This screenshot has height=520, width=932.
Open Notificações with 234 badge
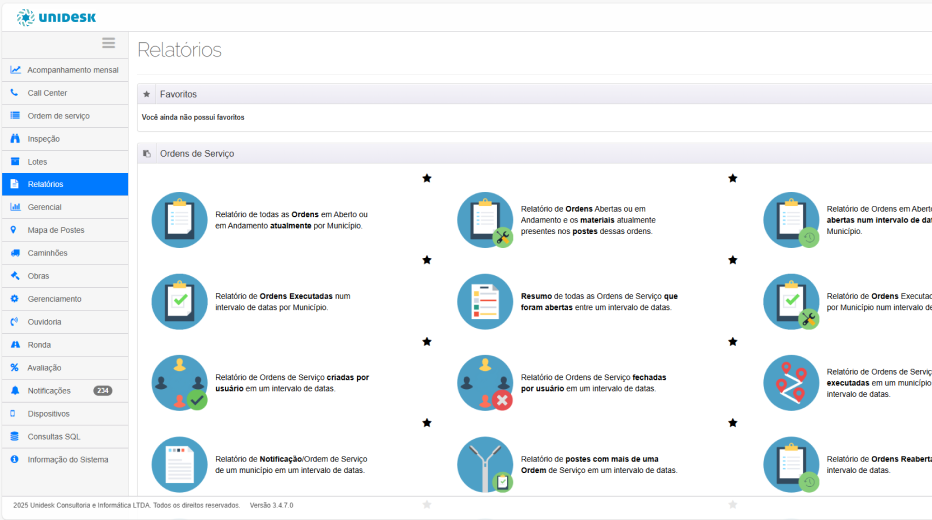coord(49,391)
